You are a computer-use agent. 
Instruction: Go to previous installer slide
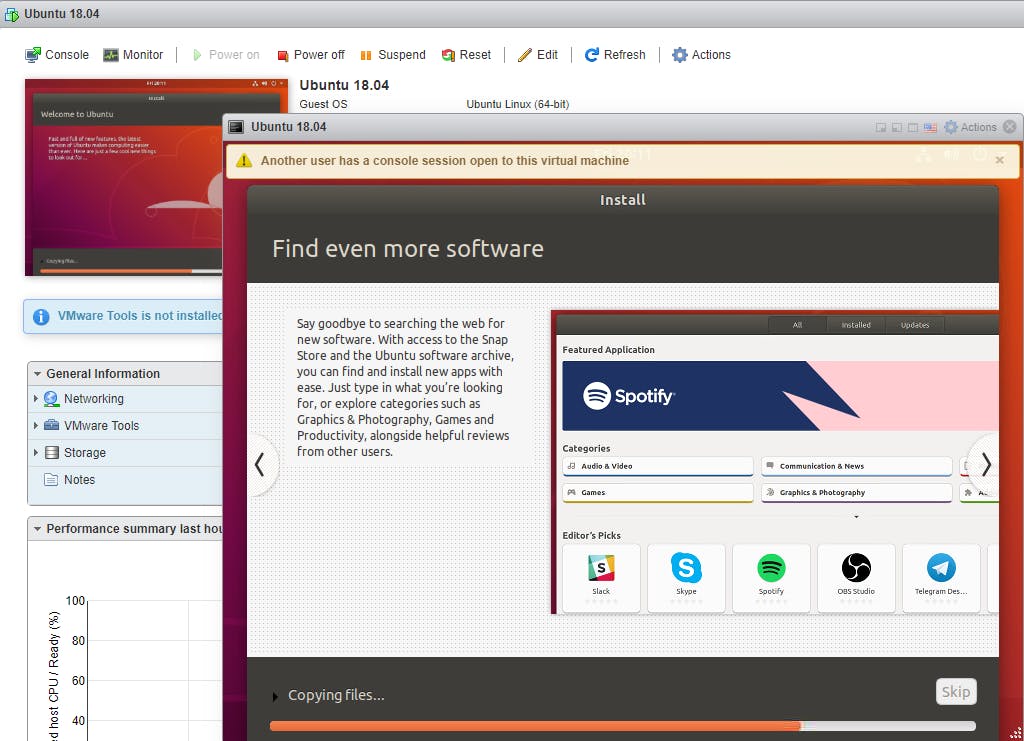pos(260,464)
